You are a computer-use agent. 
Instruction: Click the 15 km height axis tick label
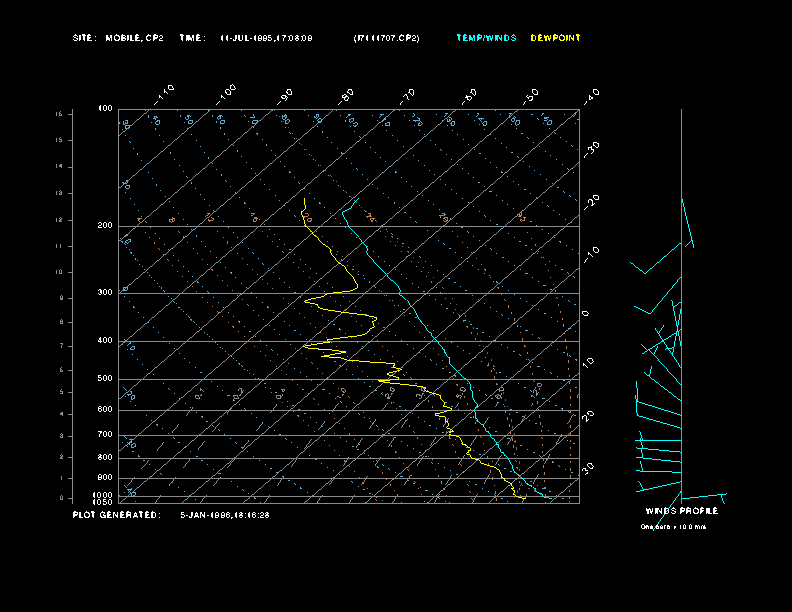pos(60,140)
